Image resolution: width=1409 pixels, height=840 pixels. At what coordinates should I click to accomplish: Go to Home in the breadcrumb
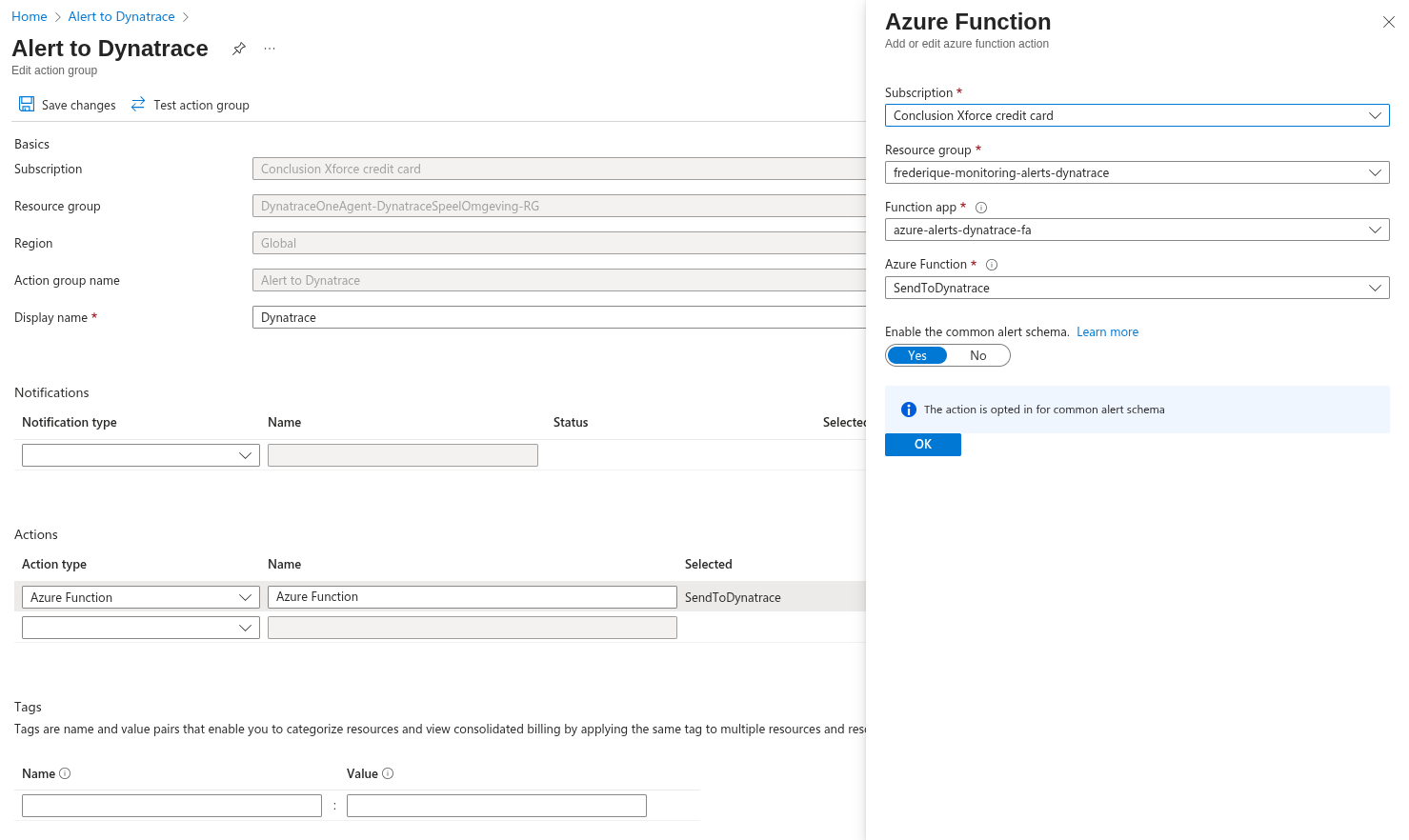click(29, 16)
